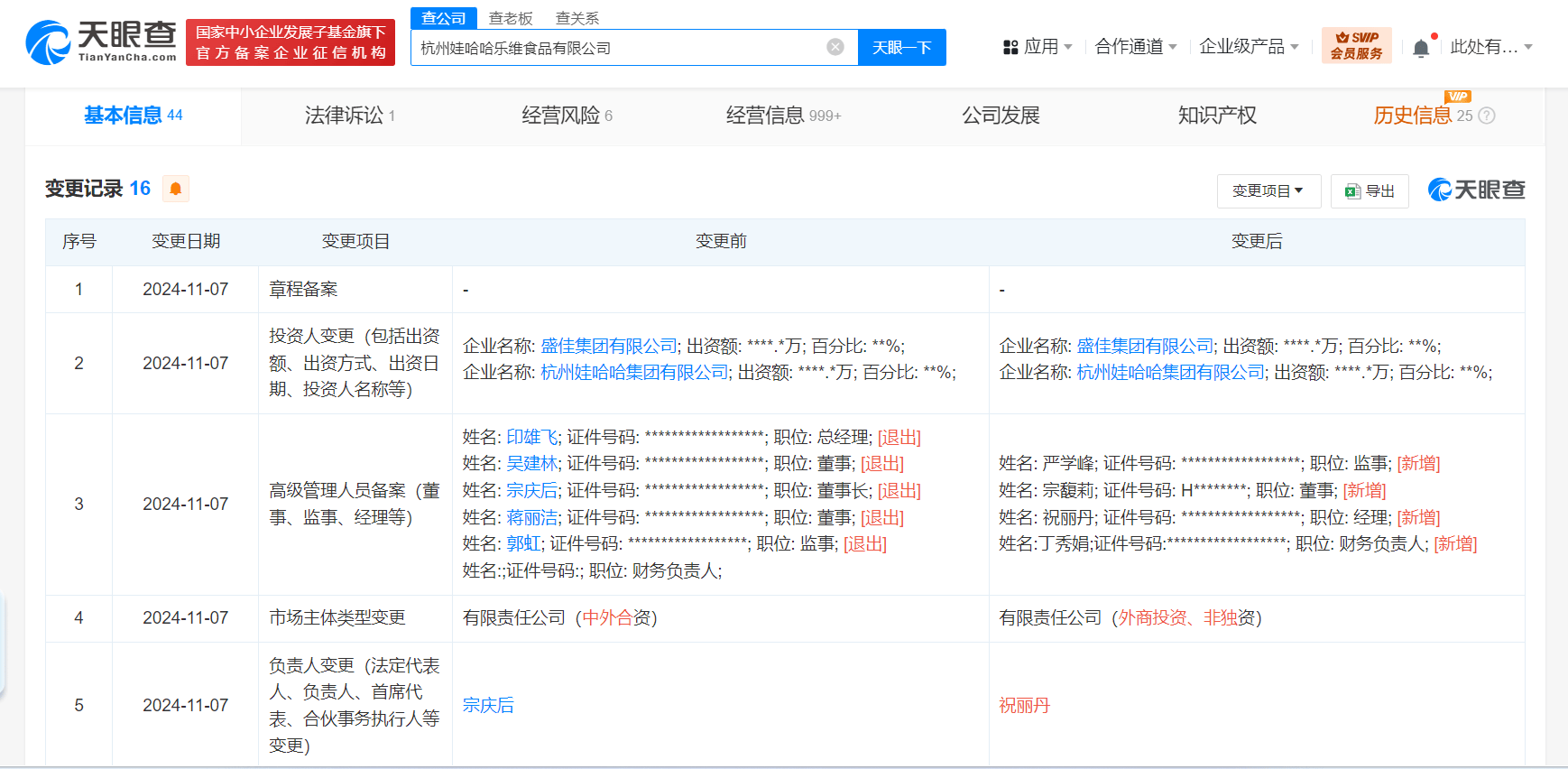Switch to 知识产权 tab
The height and width of the screenshot is (769, 1568).
click(1217, 116)
